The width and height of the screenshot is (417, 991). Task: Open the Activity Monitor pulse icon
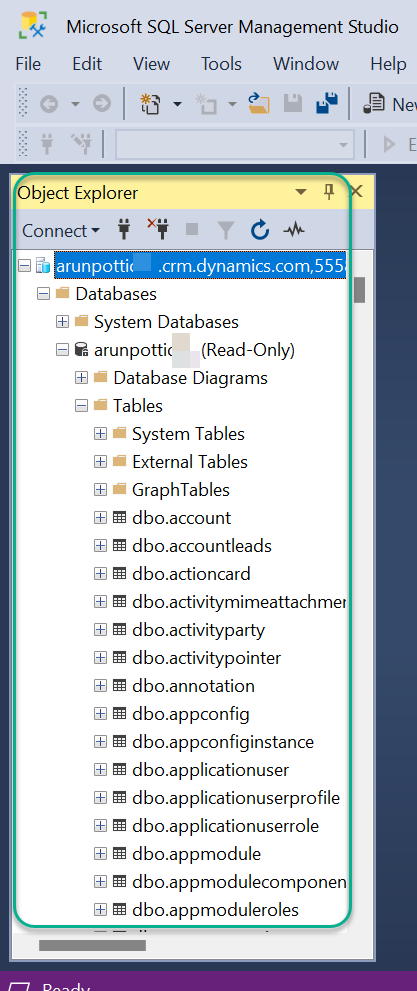293,231
